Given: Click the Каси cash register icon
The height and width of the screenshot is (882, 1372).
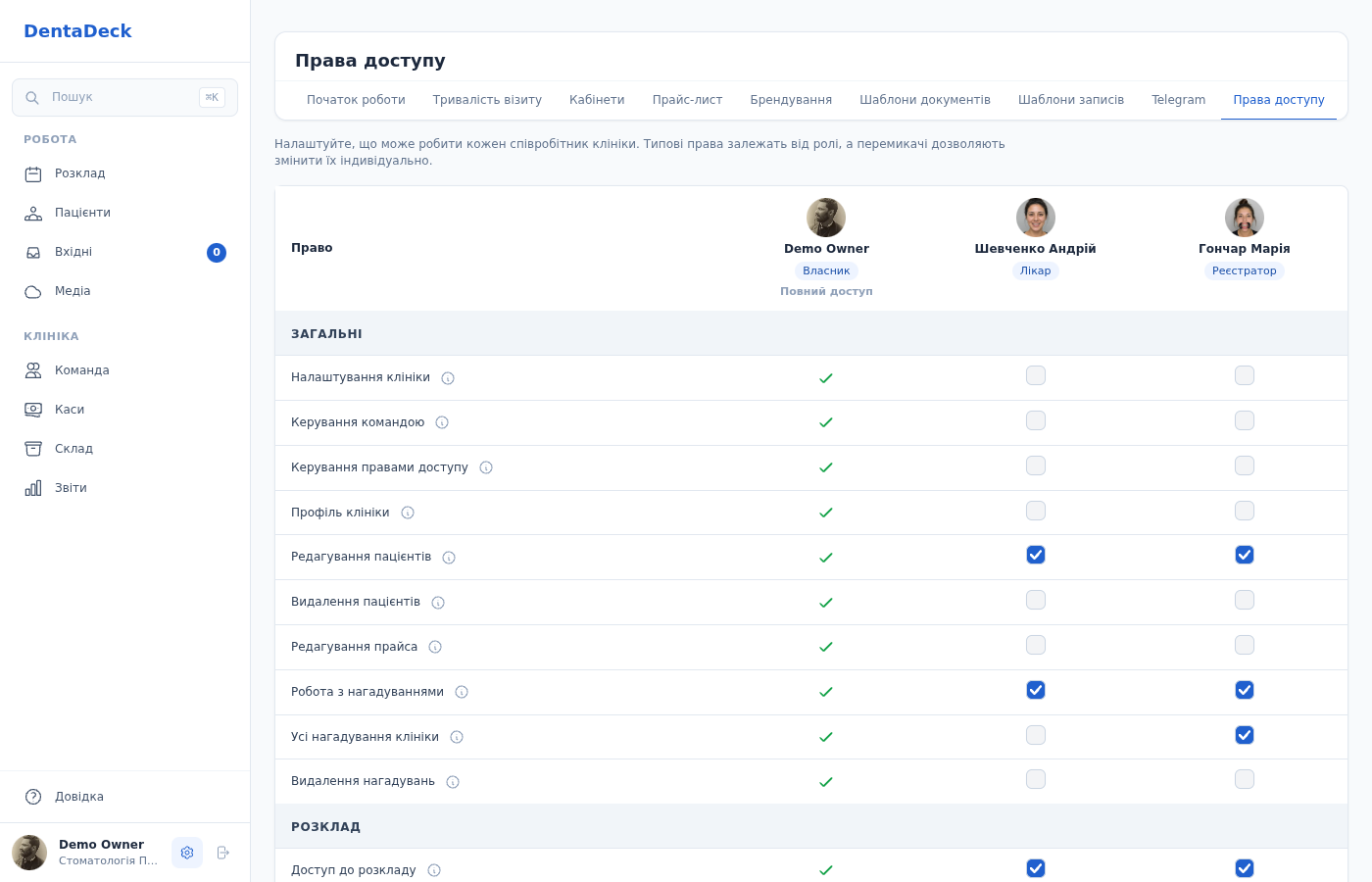Looking at the screenshot, I should [33, 410].
